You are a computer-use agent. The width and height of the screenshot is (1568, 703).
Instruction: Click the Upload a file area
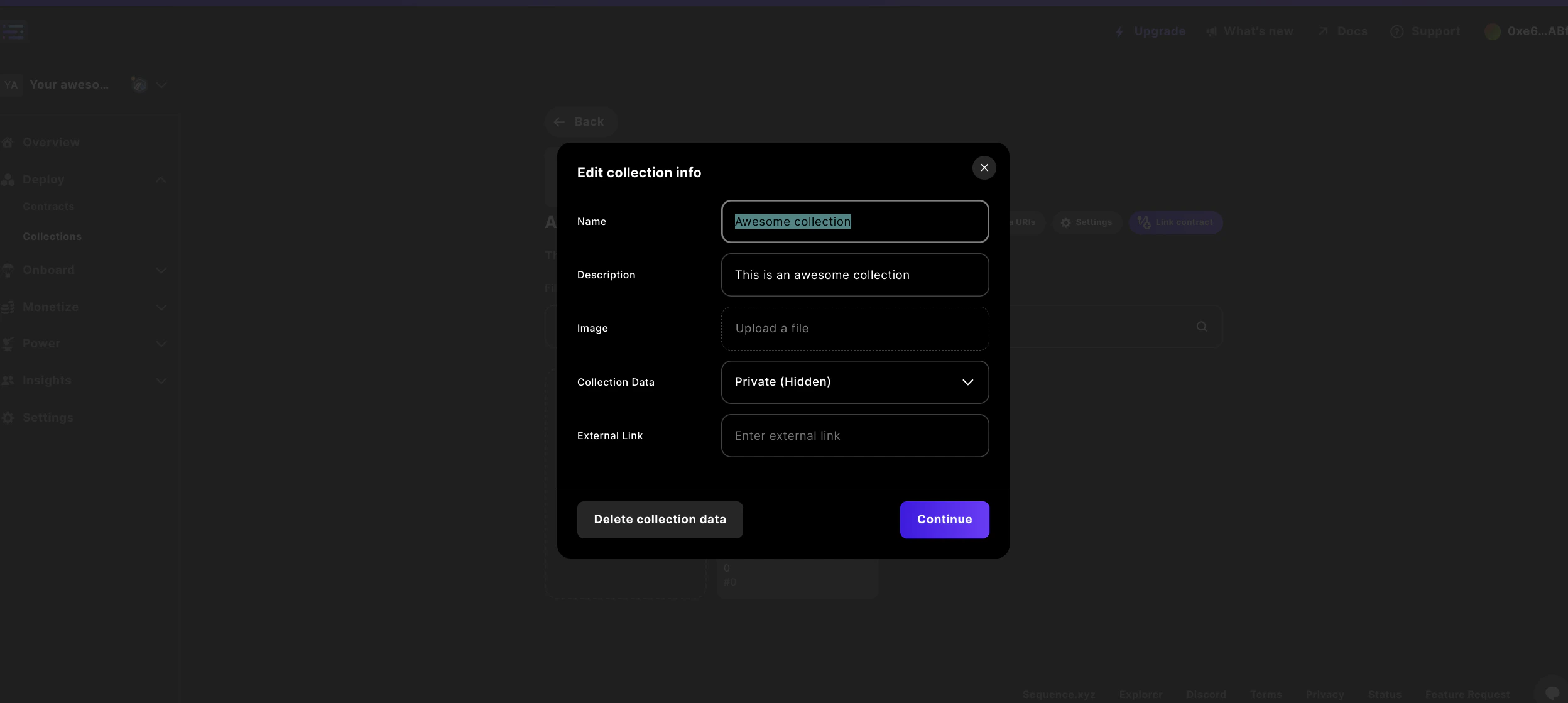tap(854, 329)
